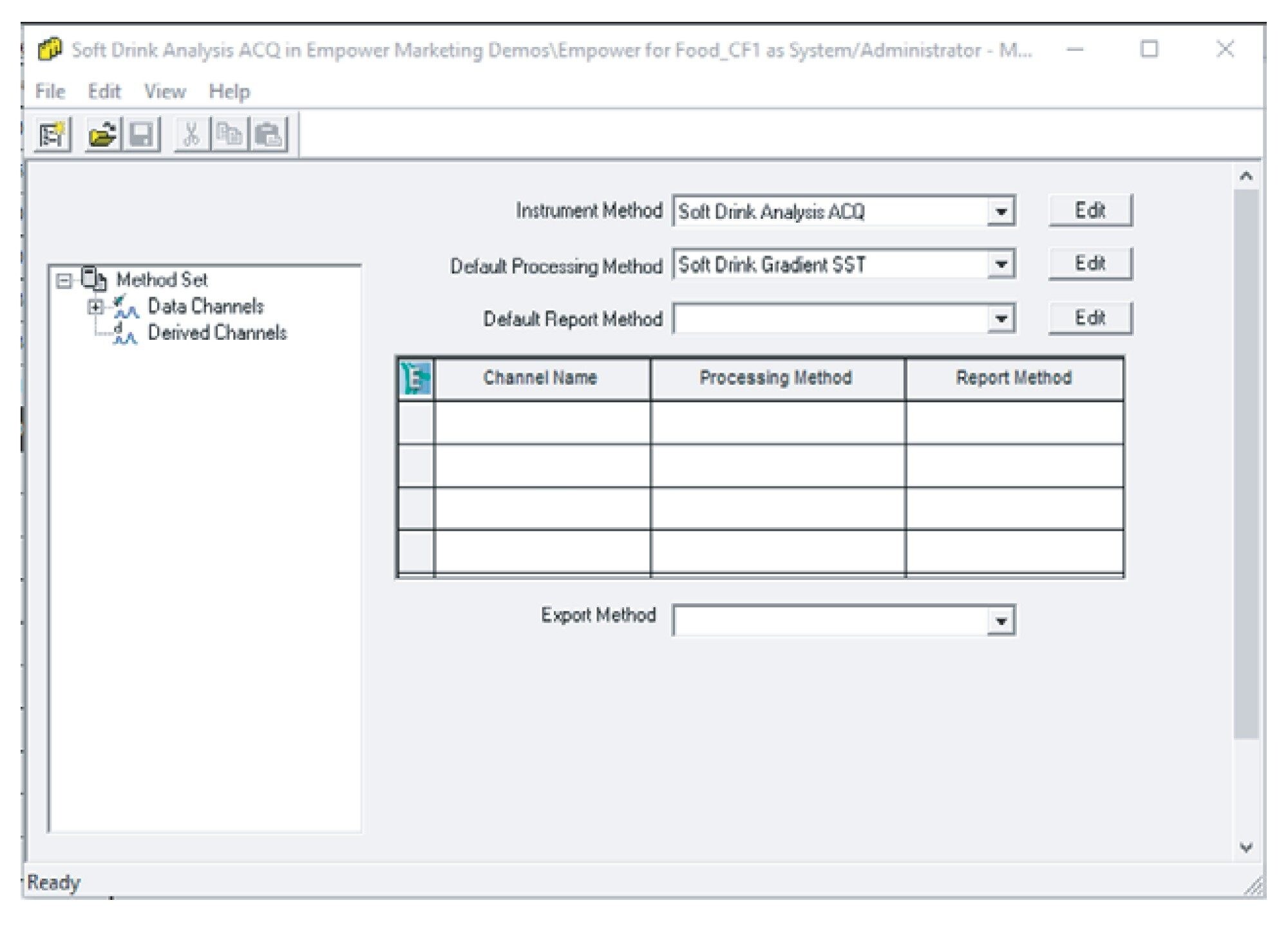Screen dimensions: 1288x925
Task: Select the Method Set tree label
Action: click(x=162, y=280)
